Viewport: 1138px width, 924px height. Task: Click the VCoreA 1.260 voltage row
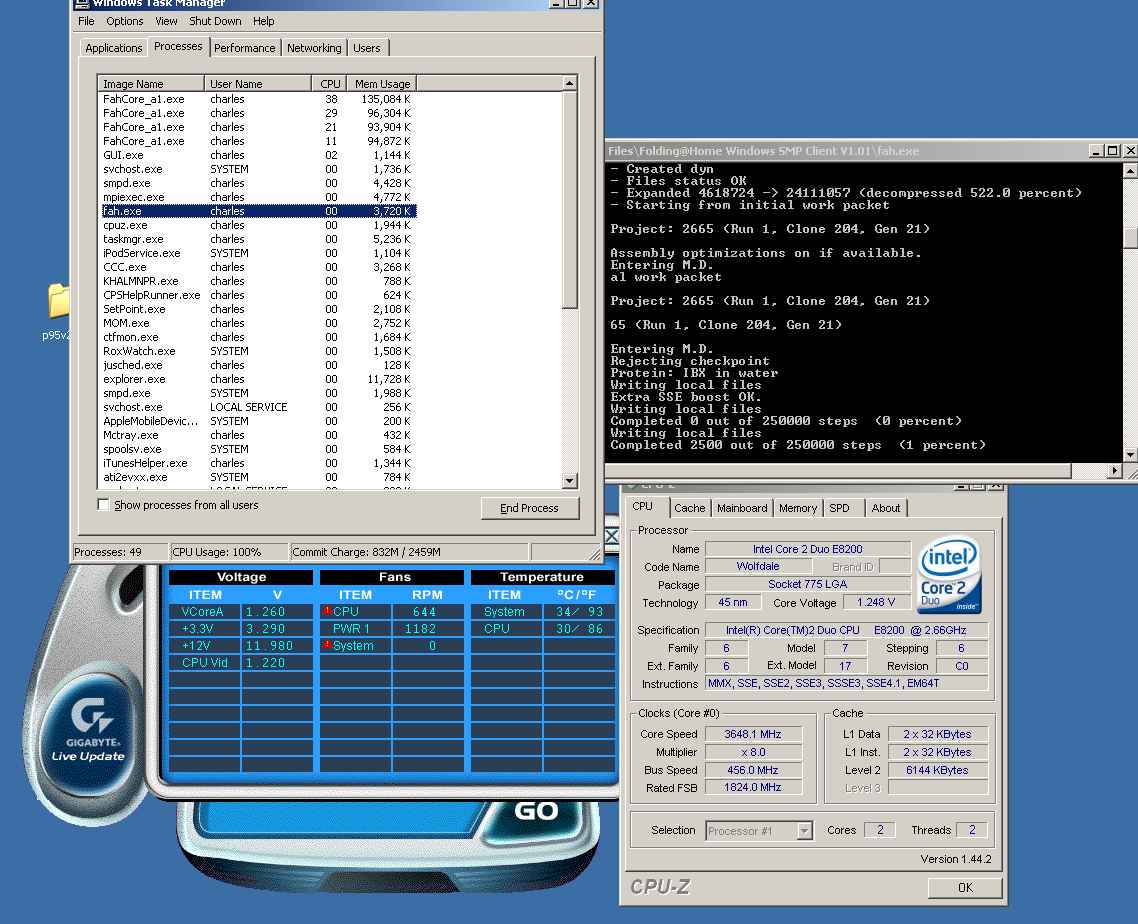pos(241,611)
